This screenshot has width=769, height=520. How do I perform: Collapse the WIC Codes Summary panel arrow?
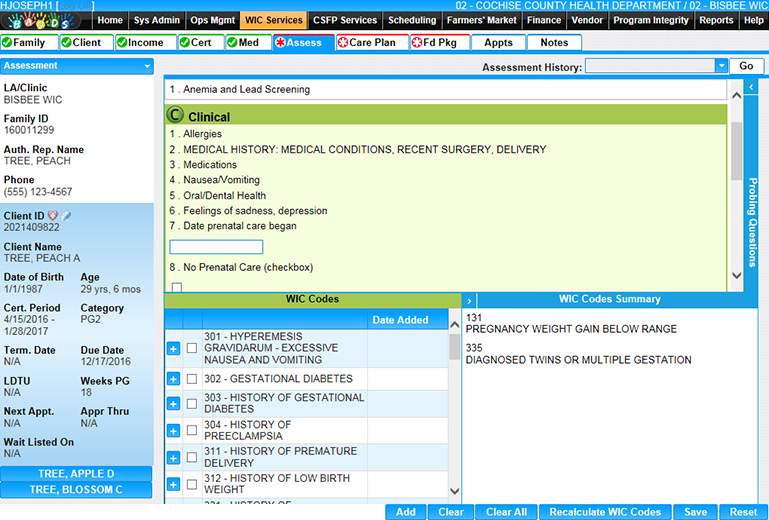pyautogui.click(x=469, y=300)
